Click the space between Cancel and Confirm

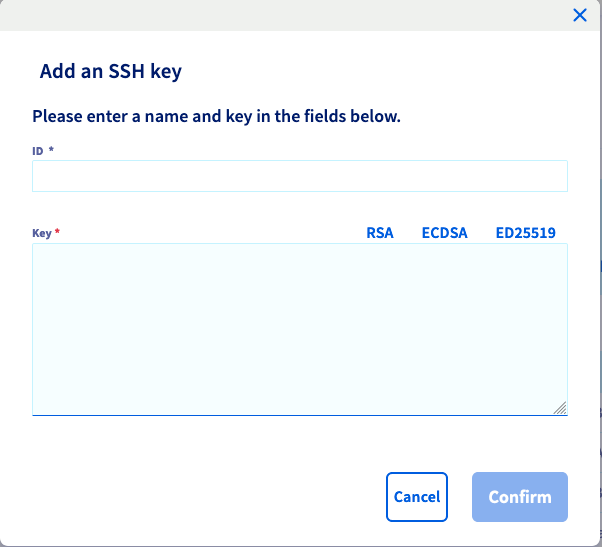pos(460,497)
